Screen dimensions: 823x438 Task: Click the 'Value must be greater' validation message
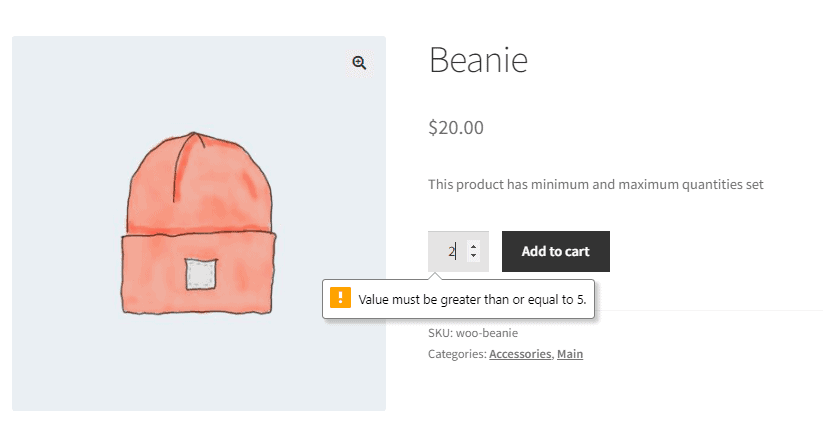click(472, 299)
